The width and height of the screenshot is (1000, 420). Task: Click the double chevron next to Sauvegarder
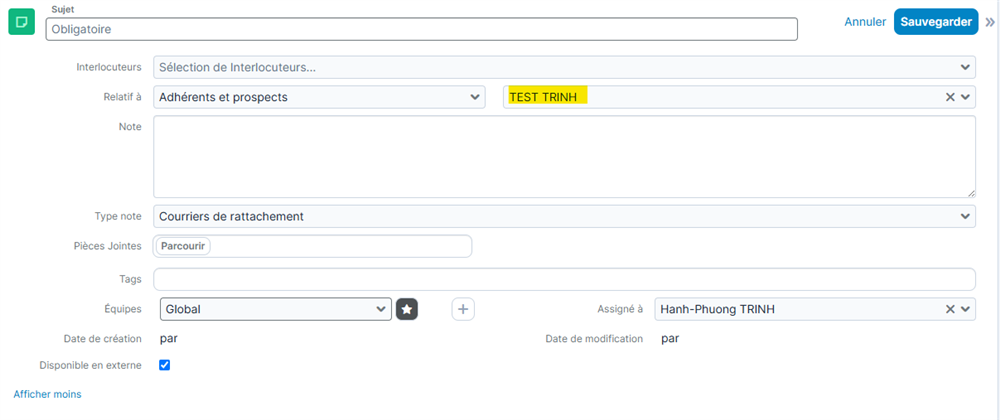990,22
